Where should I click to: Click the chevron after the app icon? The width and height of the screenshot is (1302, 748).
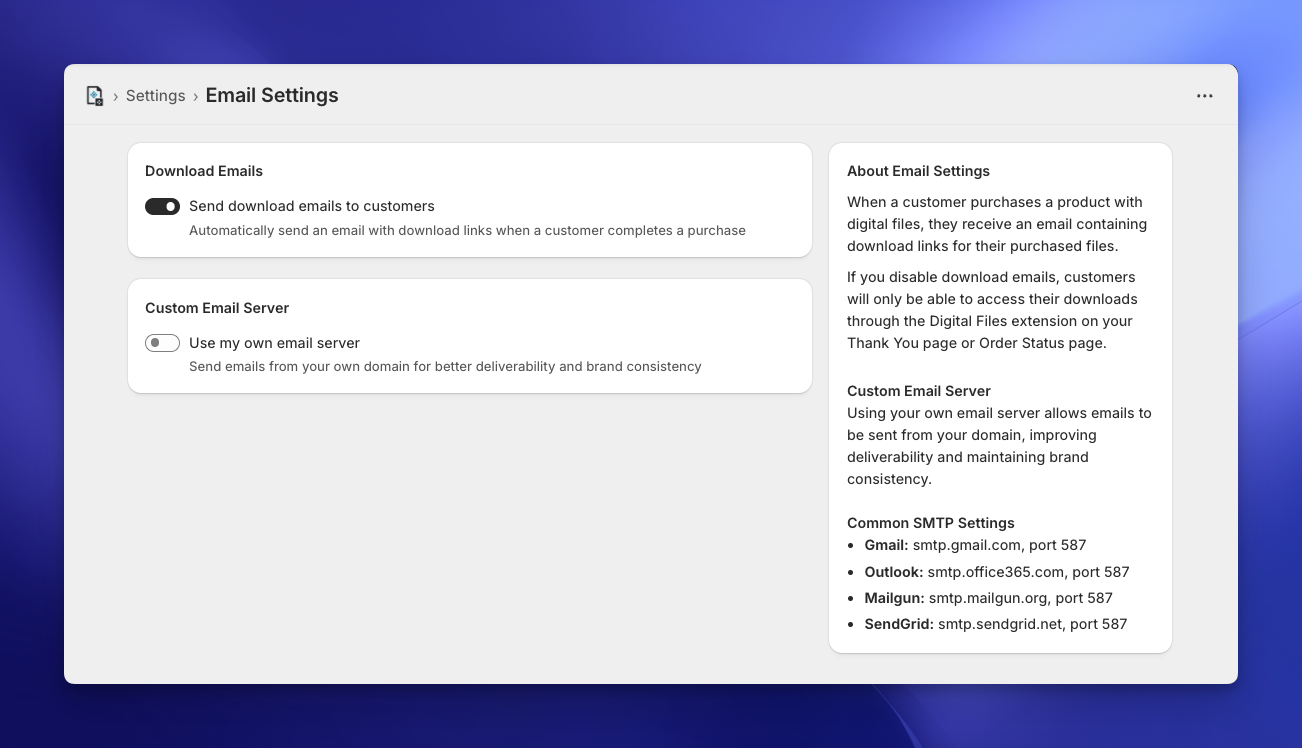116,96
